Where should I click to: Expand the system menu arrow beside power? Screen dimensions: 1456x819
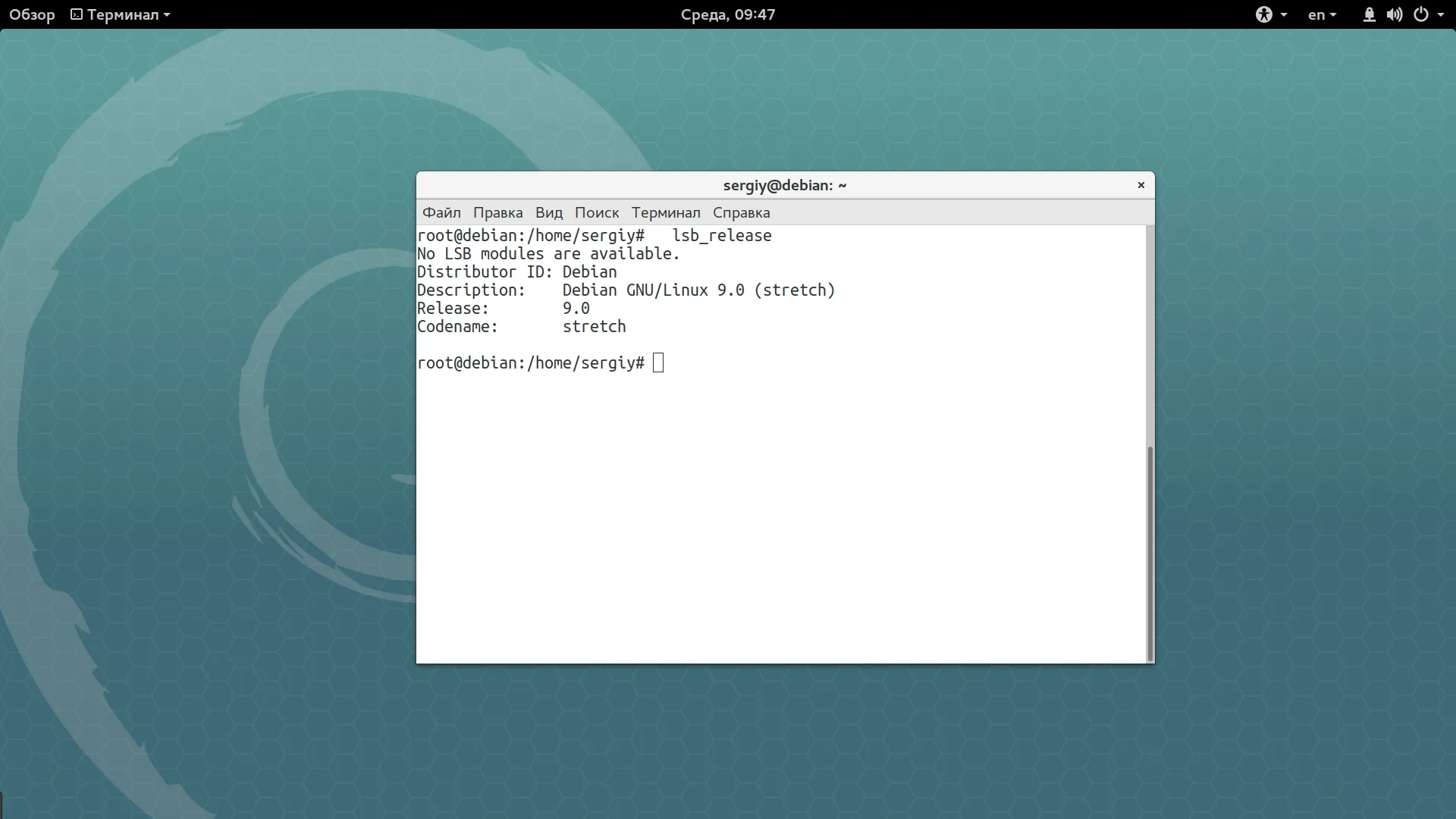pos(1441,14)
